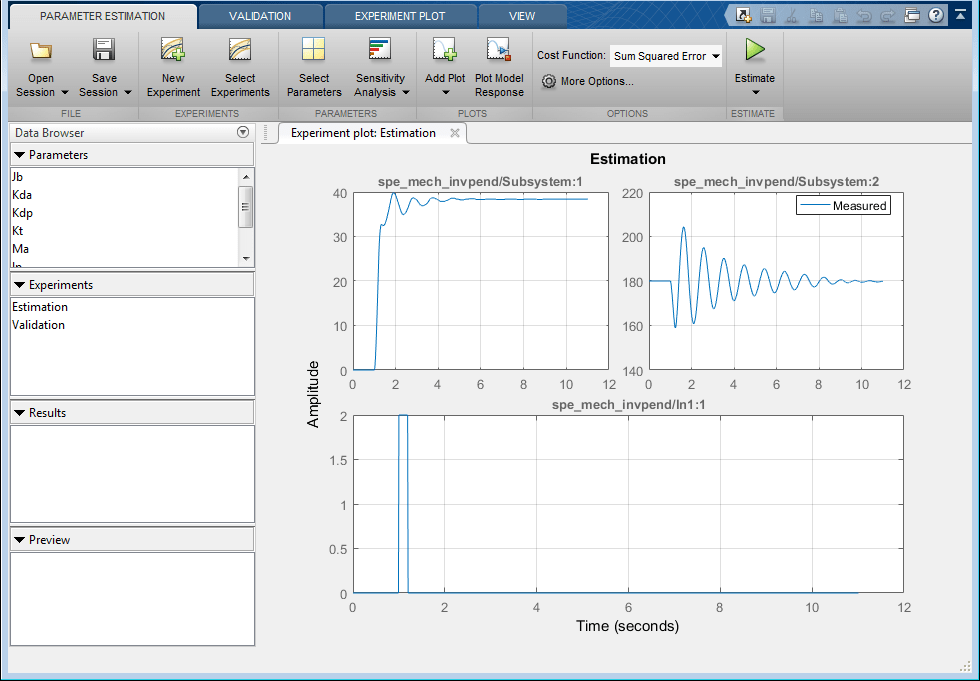
Task: Open Help question mark icon
Action: 936,15
